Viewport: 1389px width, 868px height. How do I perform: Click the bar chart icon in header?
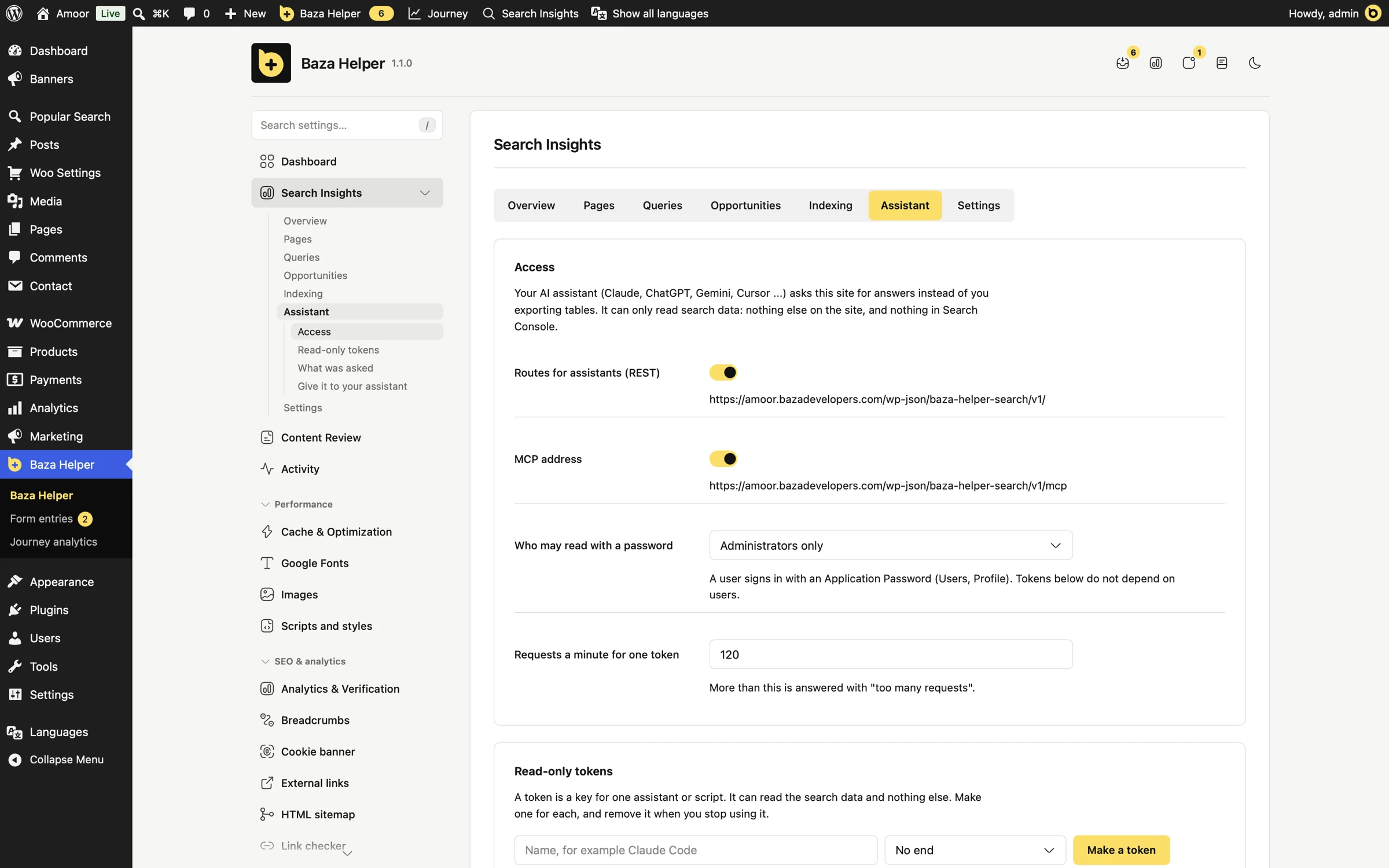(1156, 63)
